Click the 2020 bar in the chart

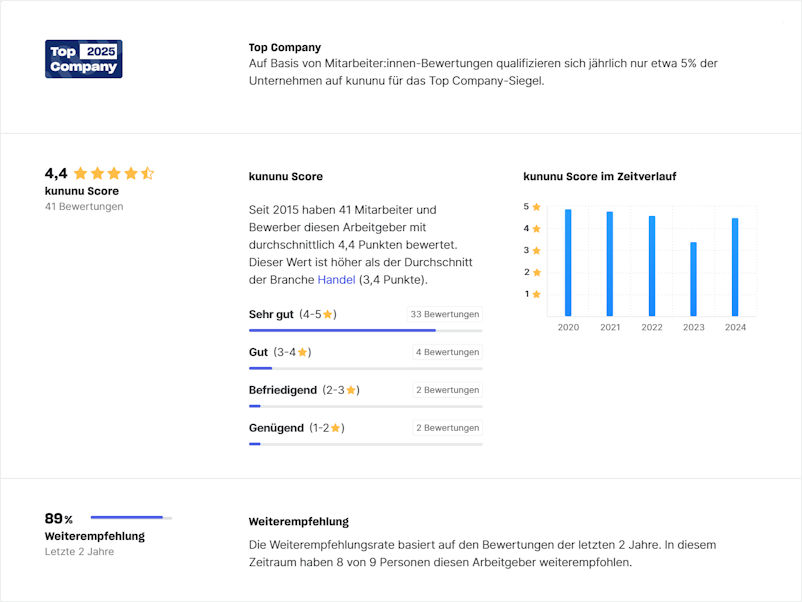click(568, 262)
